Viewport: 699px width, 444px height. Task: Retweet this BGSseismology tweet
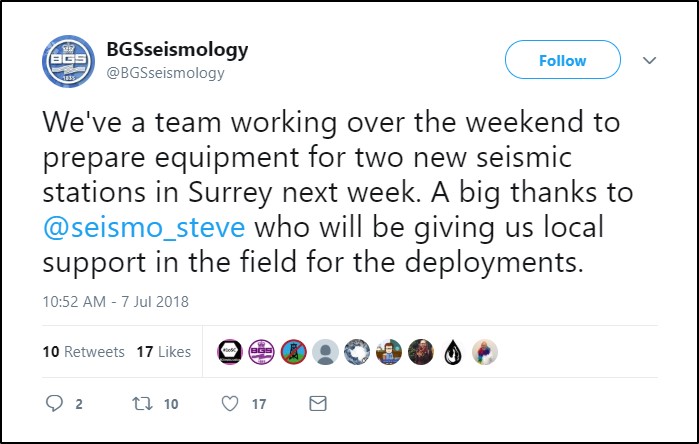[x=144, y=405]
